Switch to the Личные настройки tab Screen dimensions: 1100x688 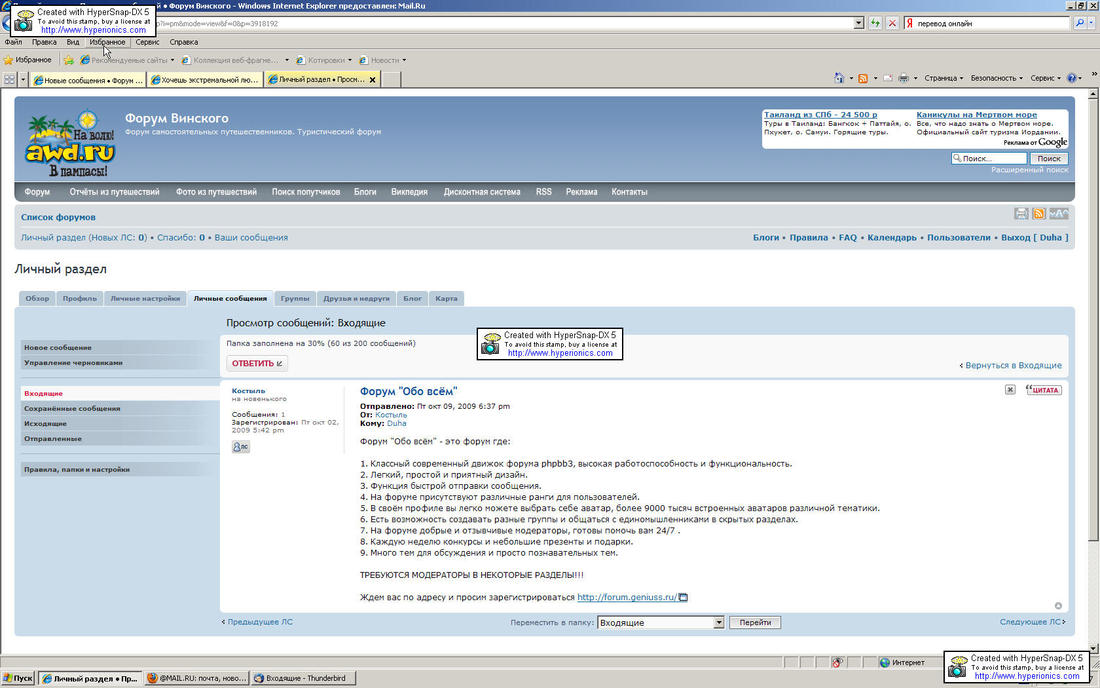[x=145, y=298]
